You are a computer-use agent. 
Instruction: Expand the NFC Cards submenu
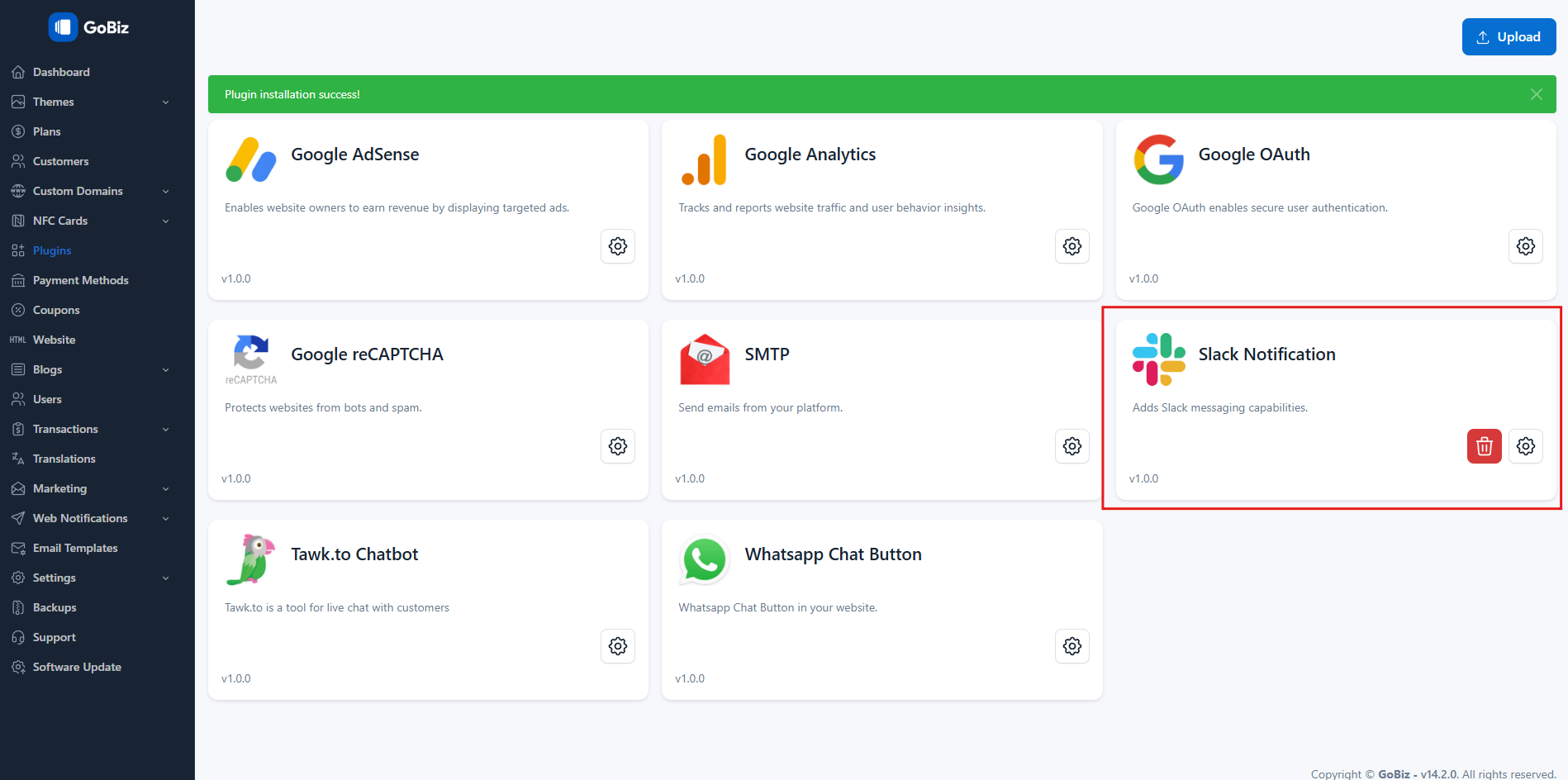tap(89, 221)
